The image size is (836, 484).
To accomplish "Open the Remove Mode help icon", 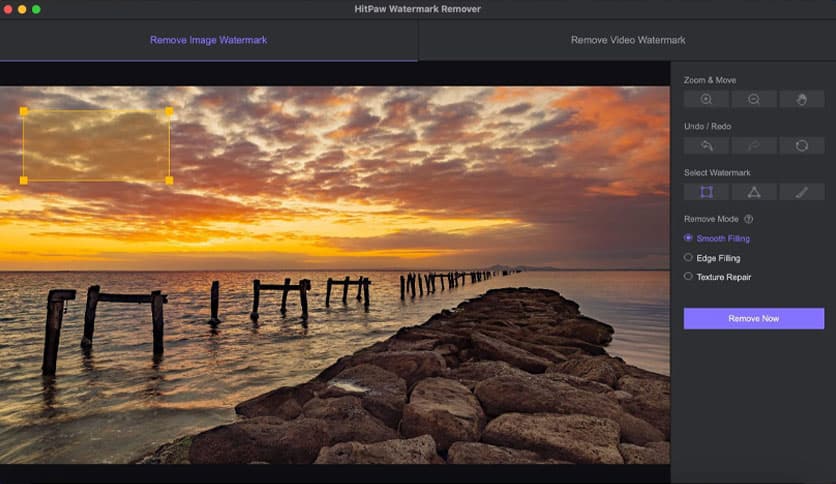I will click(748, 219).
